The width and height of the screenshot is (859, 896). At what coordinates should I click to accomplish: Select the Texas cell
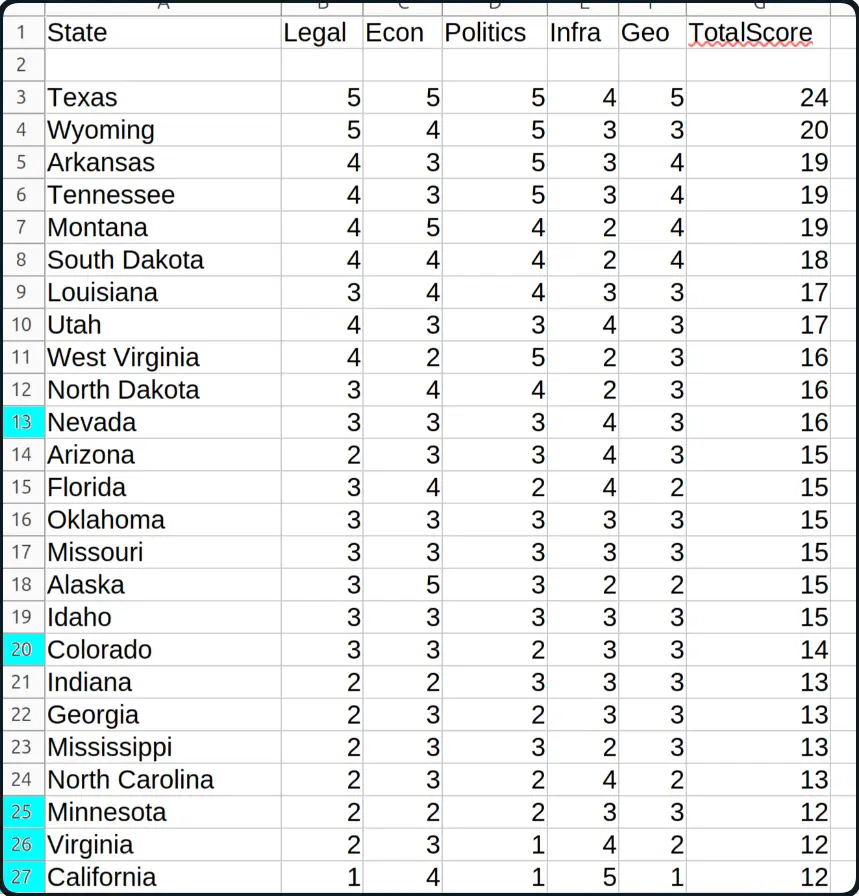[163, 98]
